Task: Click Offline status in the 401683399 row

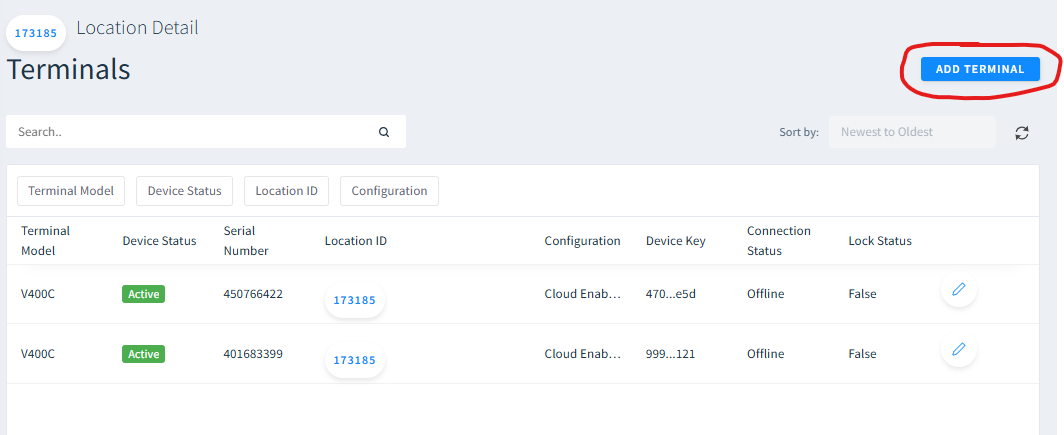Action: point(765,354)
